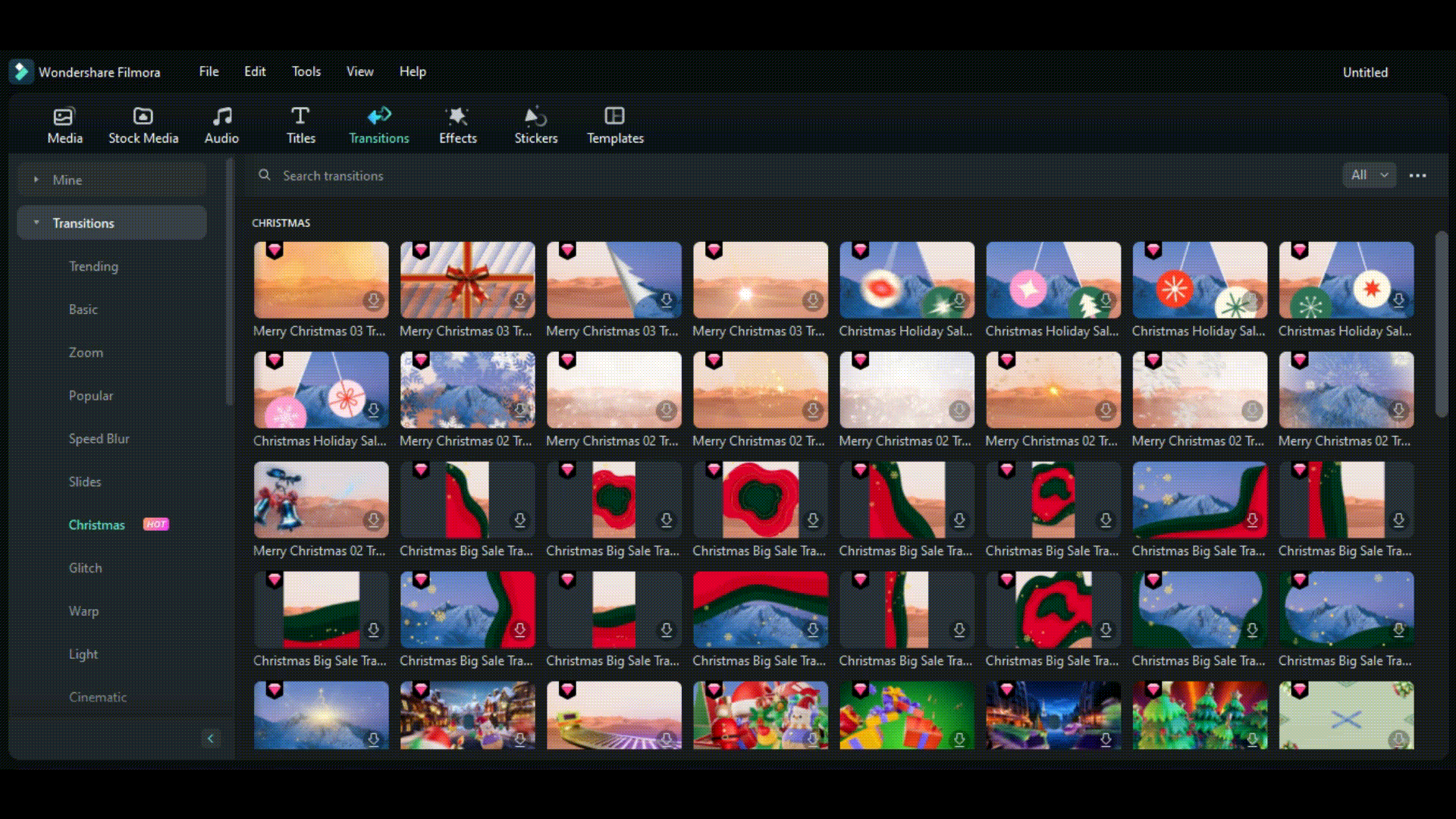The image size is (1456, 819).
Task: Select the Slides category
Action: click(84, 482)
